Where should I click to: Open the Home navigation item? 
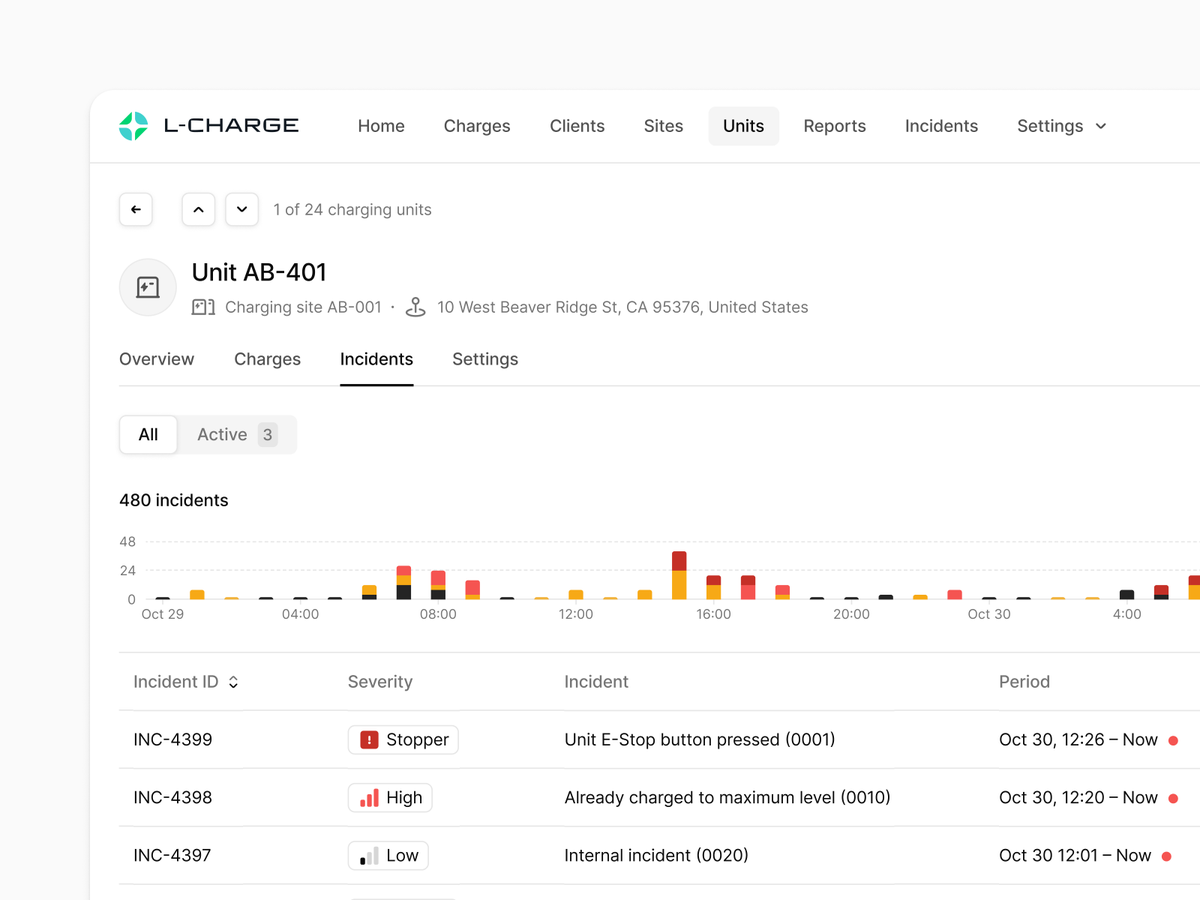[381, 126]
